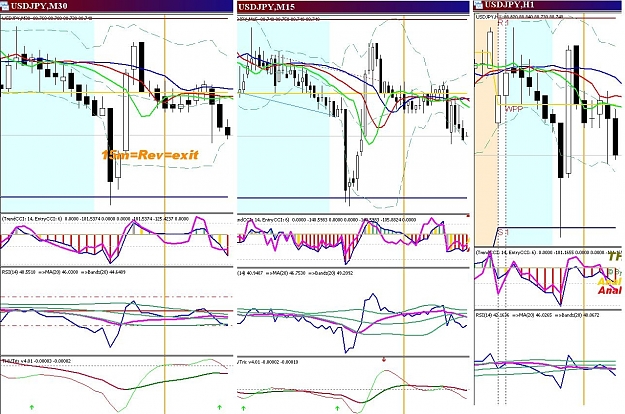Click the red 'Anal' label on H1 chart
This screenshot has height=414, width=625.
pos(609,291)
